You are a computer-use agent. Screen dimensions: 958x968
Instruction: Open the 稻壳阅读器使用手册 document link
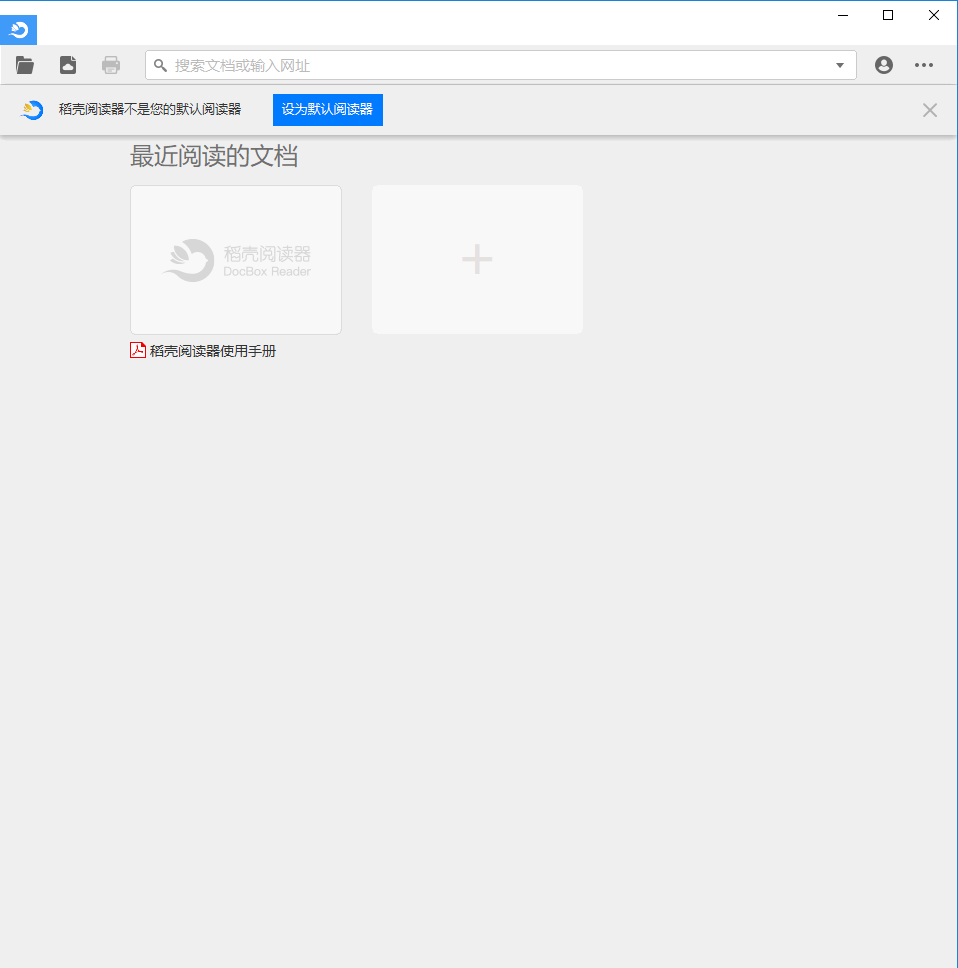(211, 350)
